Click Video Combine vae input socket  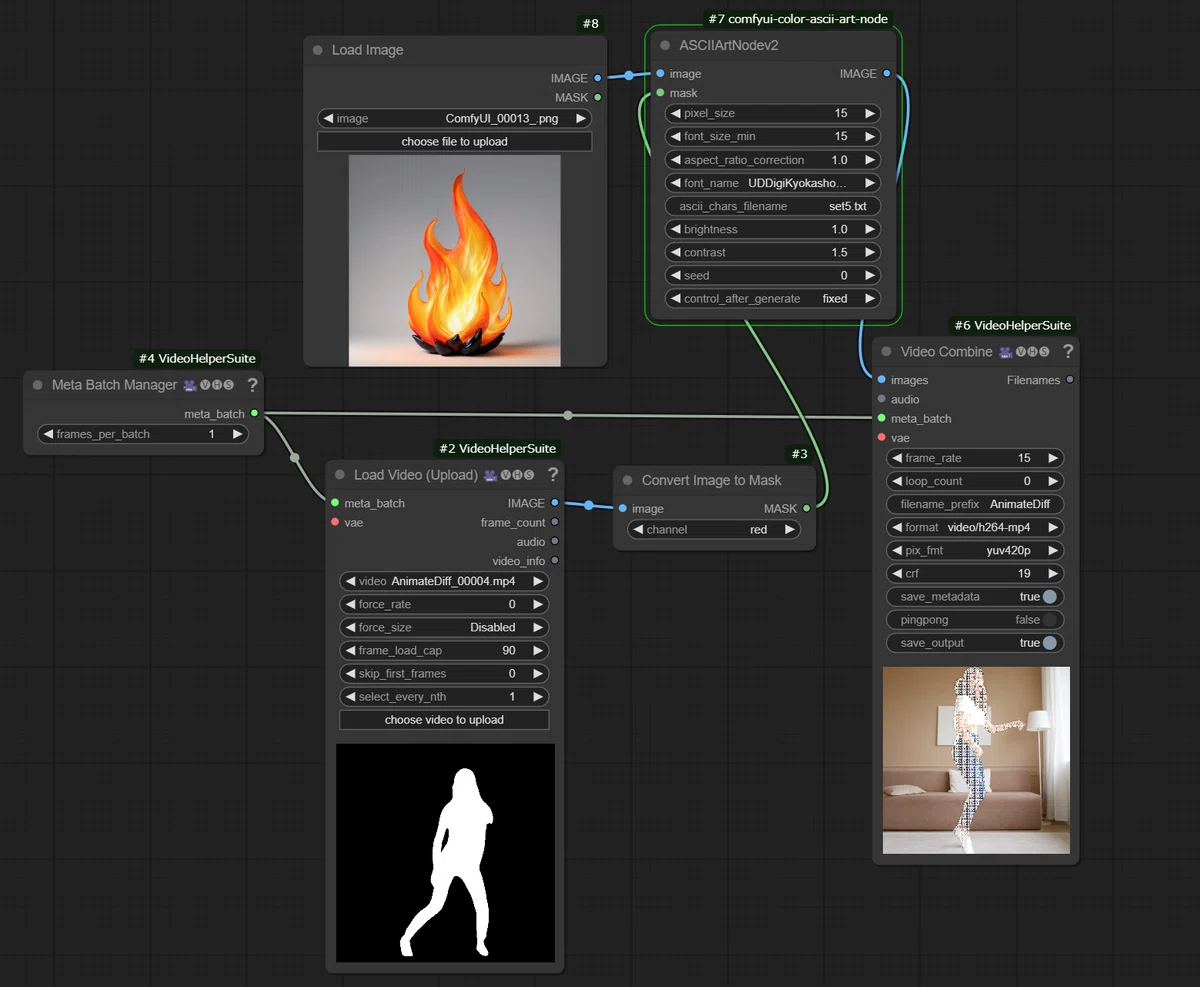click(881, 438)
